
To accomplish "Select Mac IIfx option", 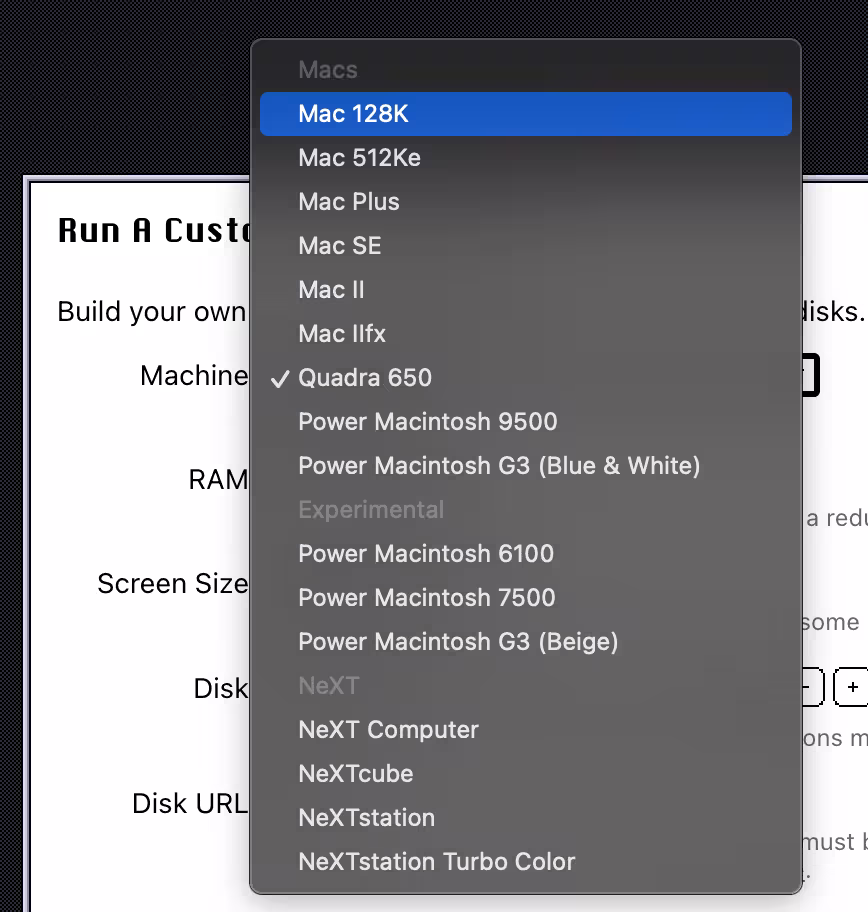I will coord(525,334).
